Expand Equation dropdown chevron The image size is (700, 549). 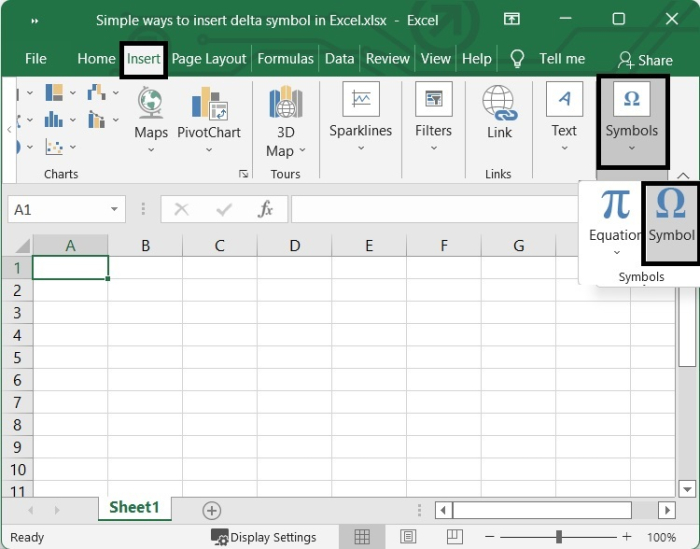coord(617,253)
